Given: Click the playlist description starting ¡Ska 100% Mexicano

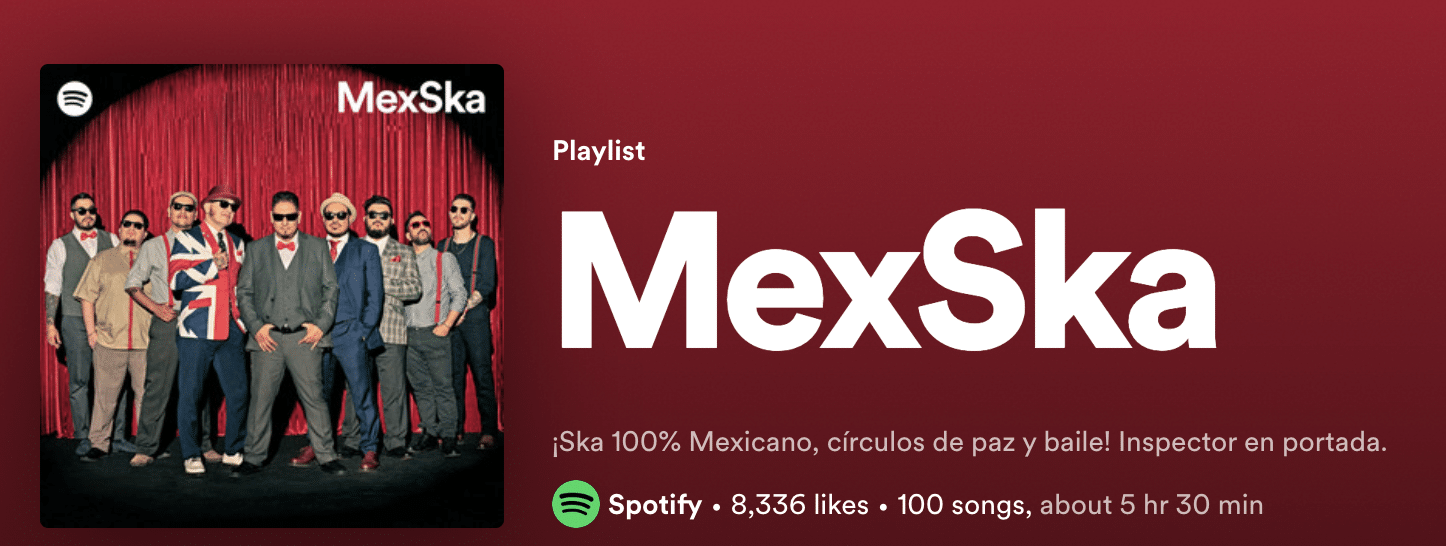Looking at the screenshot, I should click(969, 443).
